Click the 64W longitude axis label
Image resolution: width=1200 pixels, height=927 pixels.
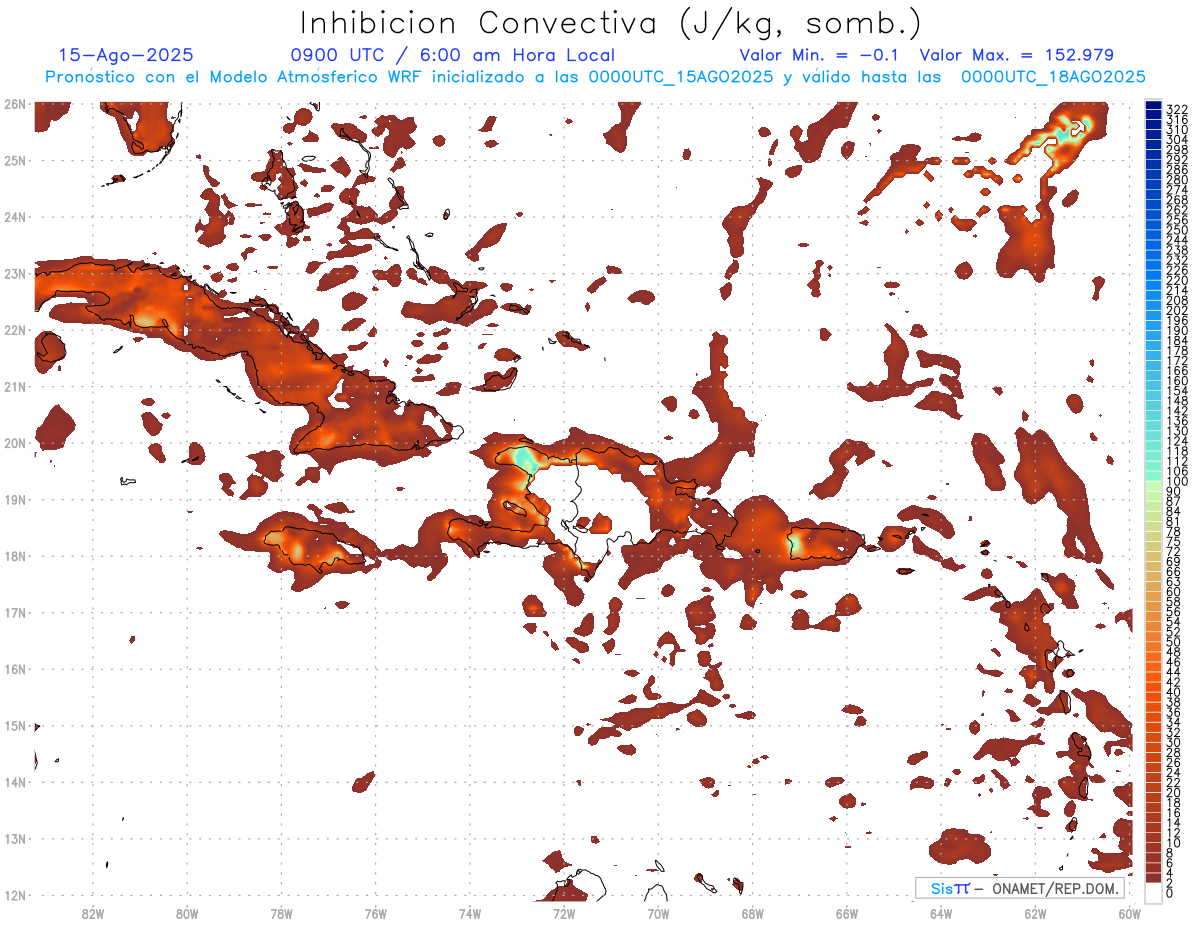[941, 912]
